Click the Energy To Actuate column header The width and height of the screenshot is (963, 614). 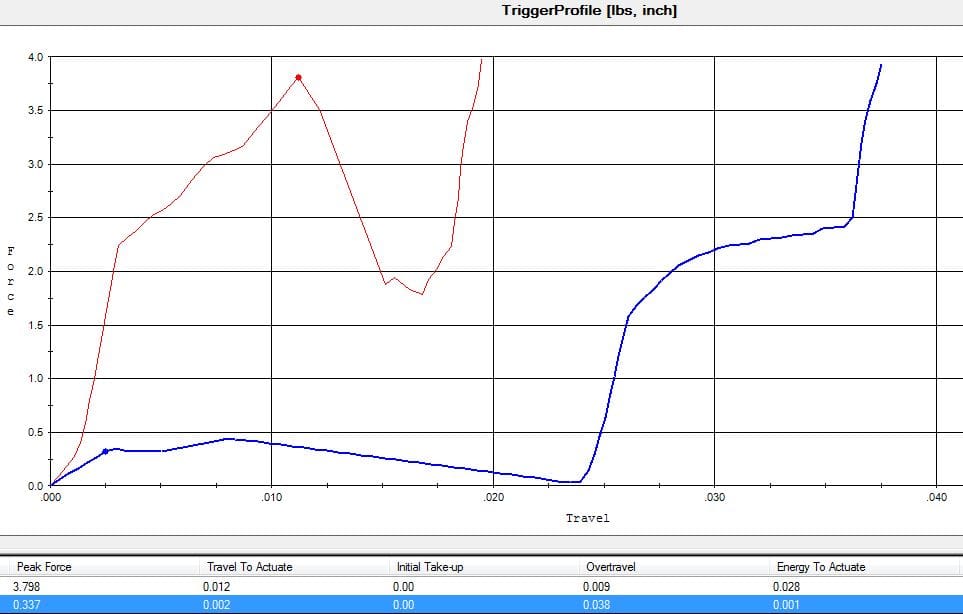(820, 567)
